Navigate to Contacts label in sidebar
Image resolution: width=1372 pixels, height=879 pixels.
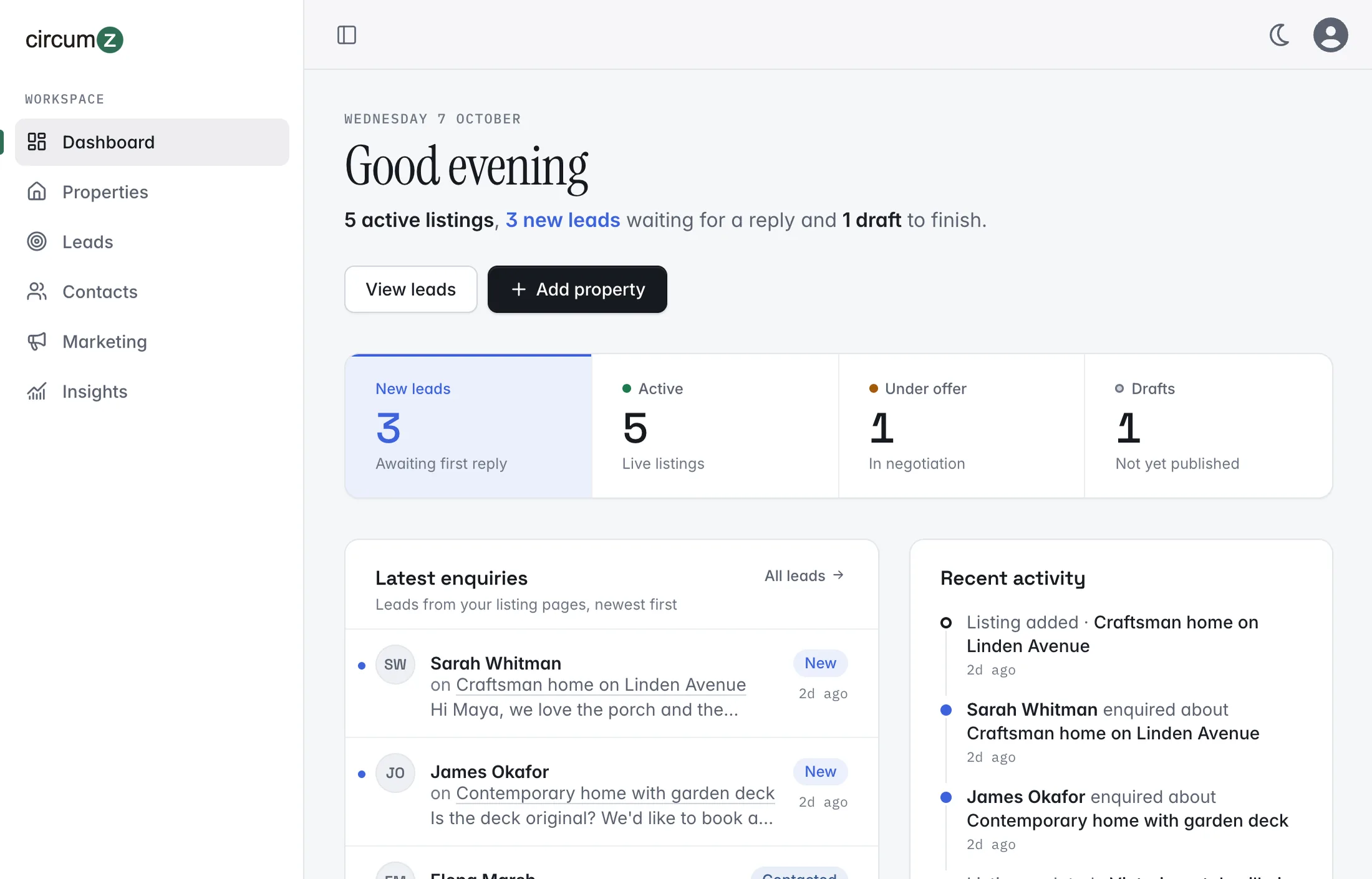pos(100,292)
